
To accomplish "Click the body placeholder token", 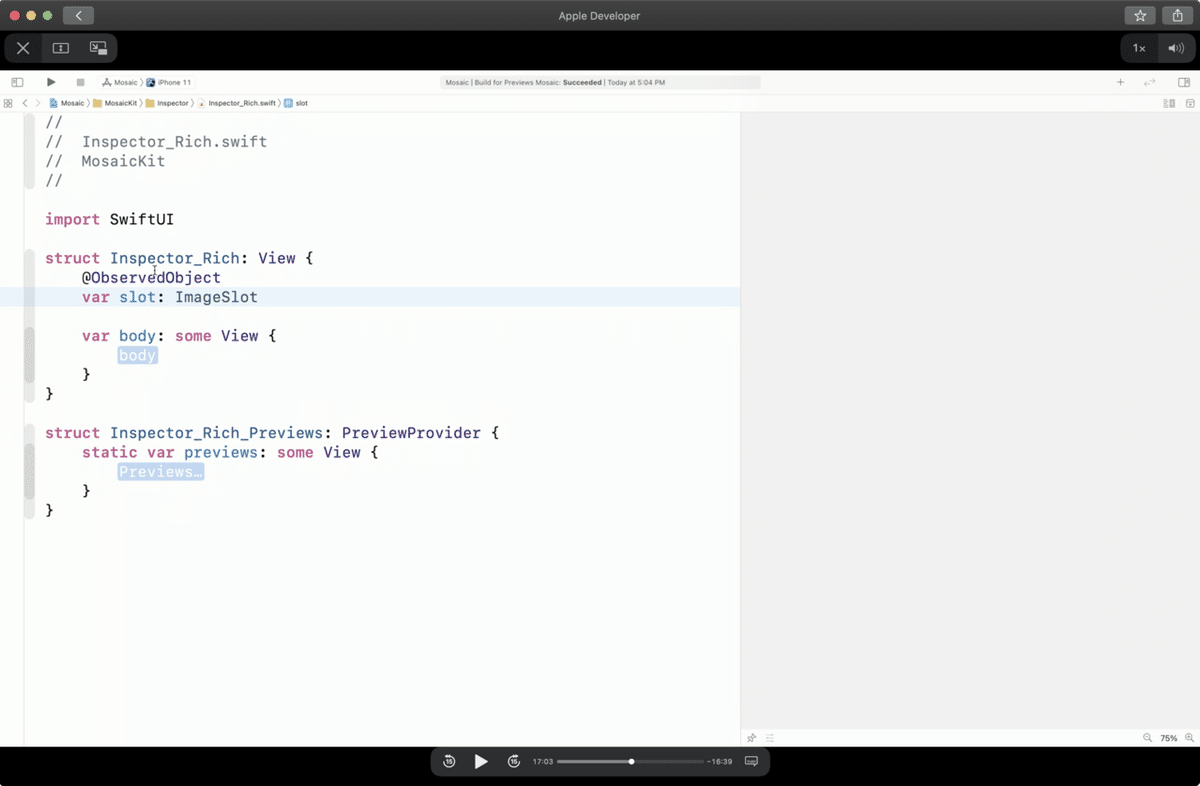I will point(137,355).
